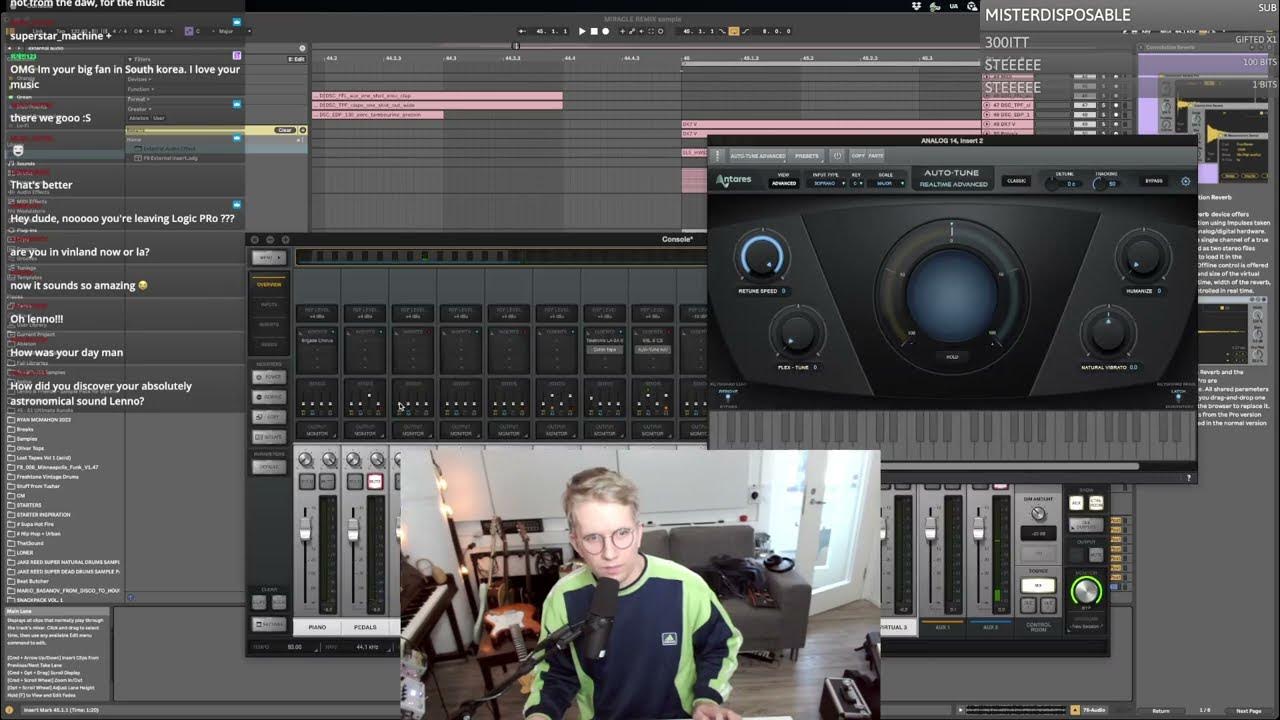Click the Copy button in Auto-Tune toolbar
Viewport: 1280px width, 720px height.
tap(858, 156)
